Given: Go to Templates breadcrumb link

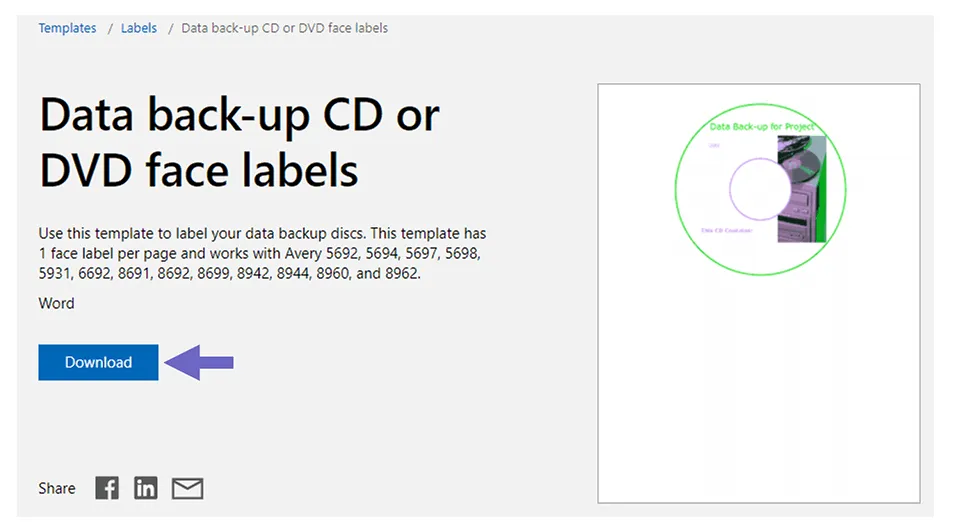Looking at the screenshot, I should pyautogui.click(x=67, y=28).
